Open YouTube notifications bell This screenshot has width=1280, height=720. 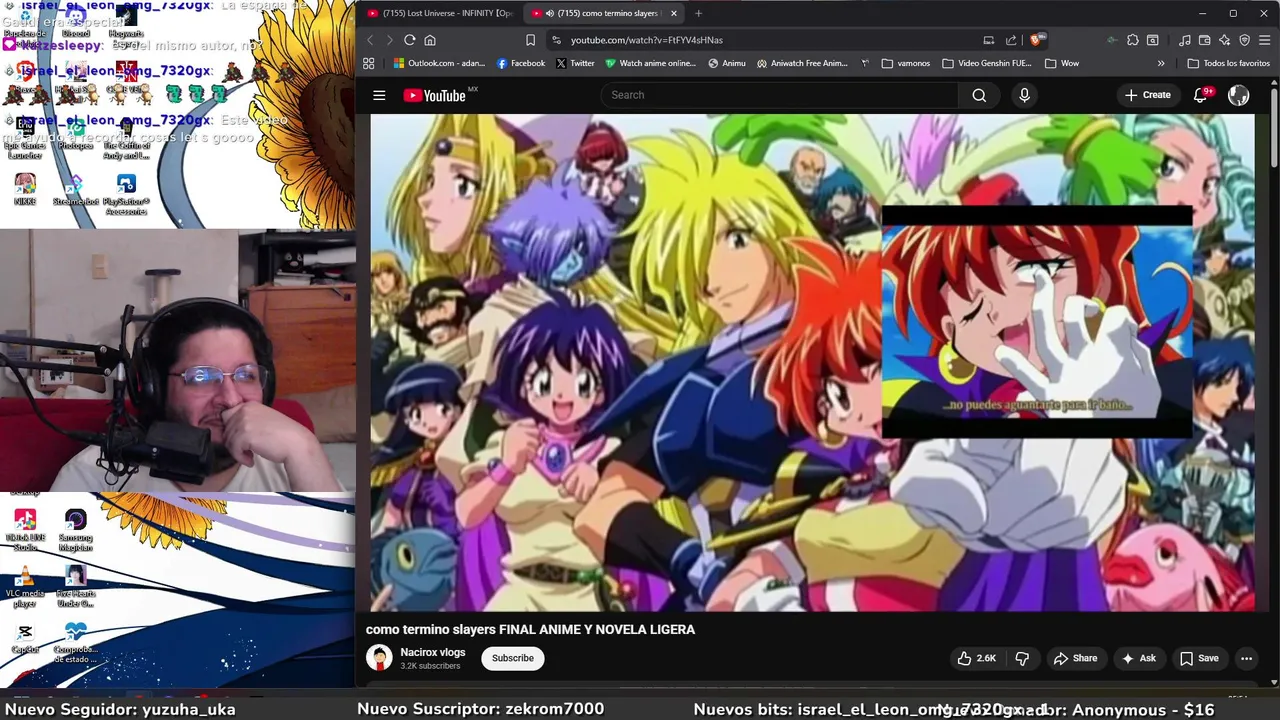1201,95
